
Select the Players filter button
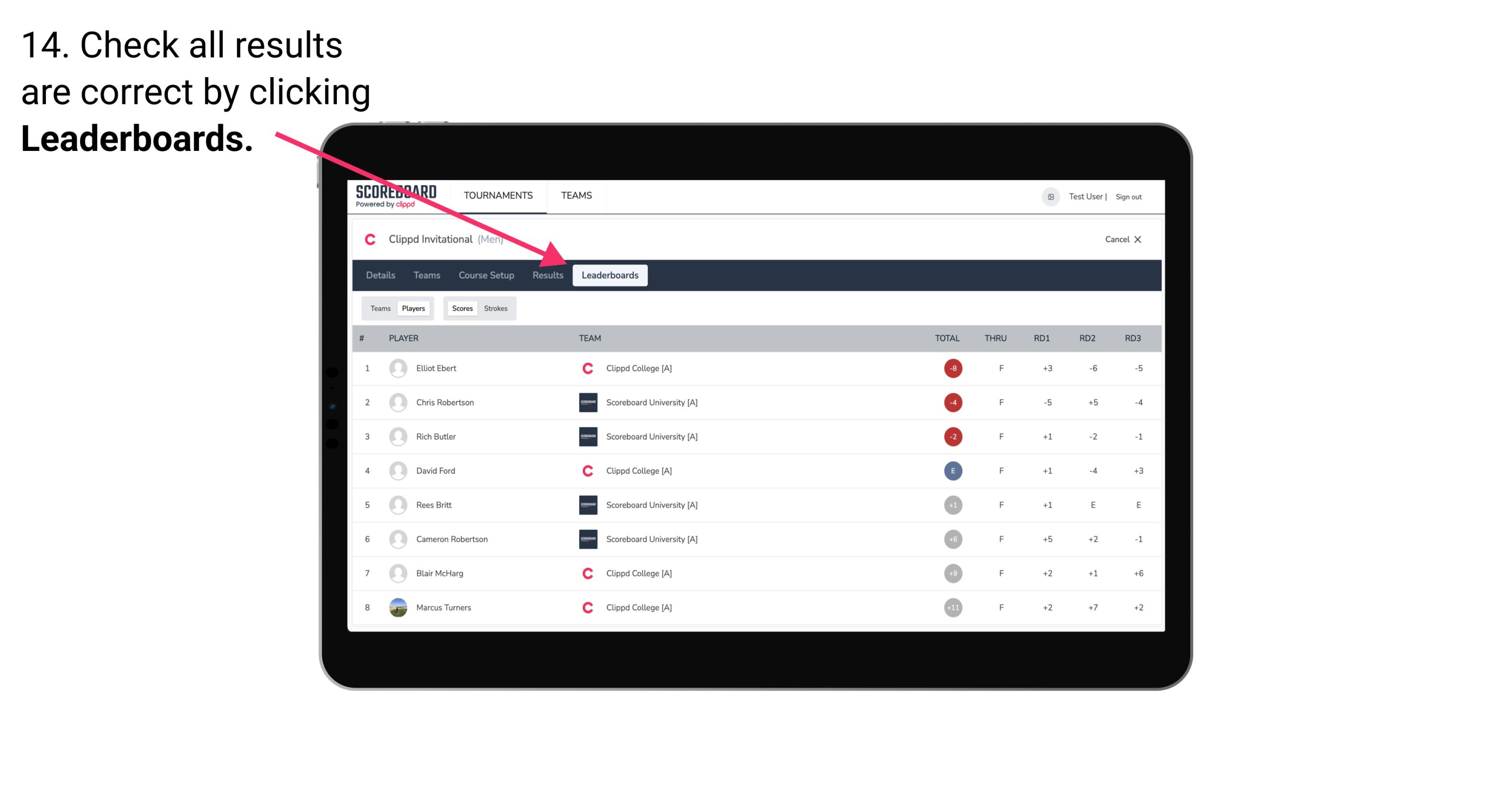click(414, 308)
